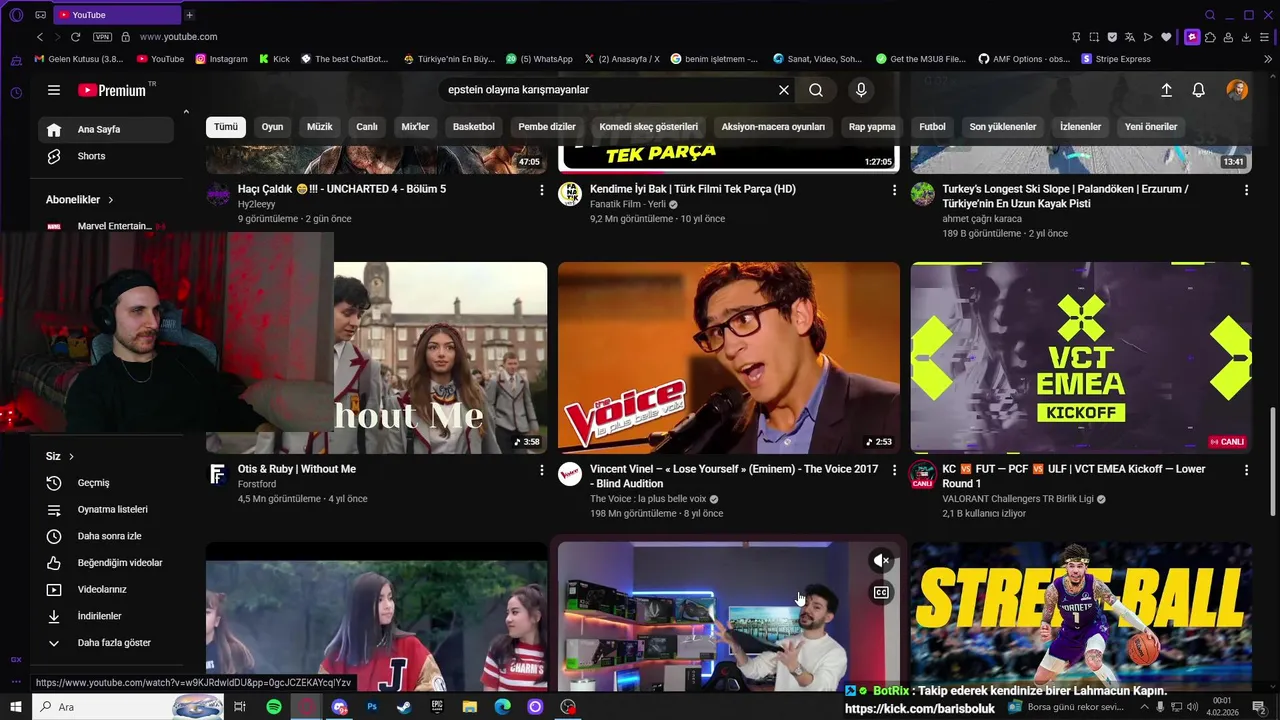Reload the page in the browser
The image size is (1280, 720).
(x=75, y=37)
